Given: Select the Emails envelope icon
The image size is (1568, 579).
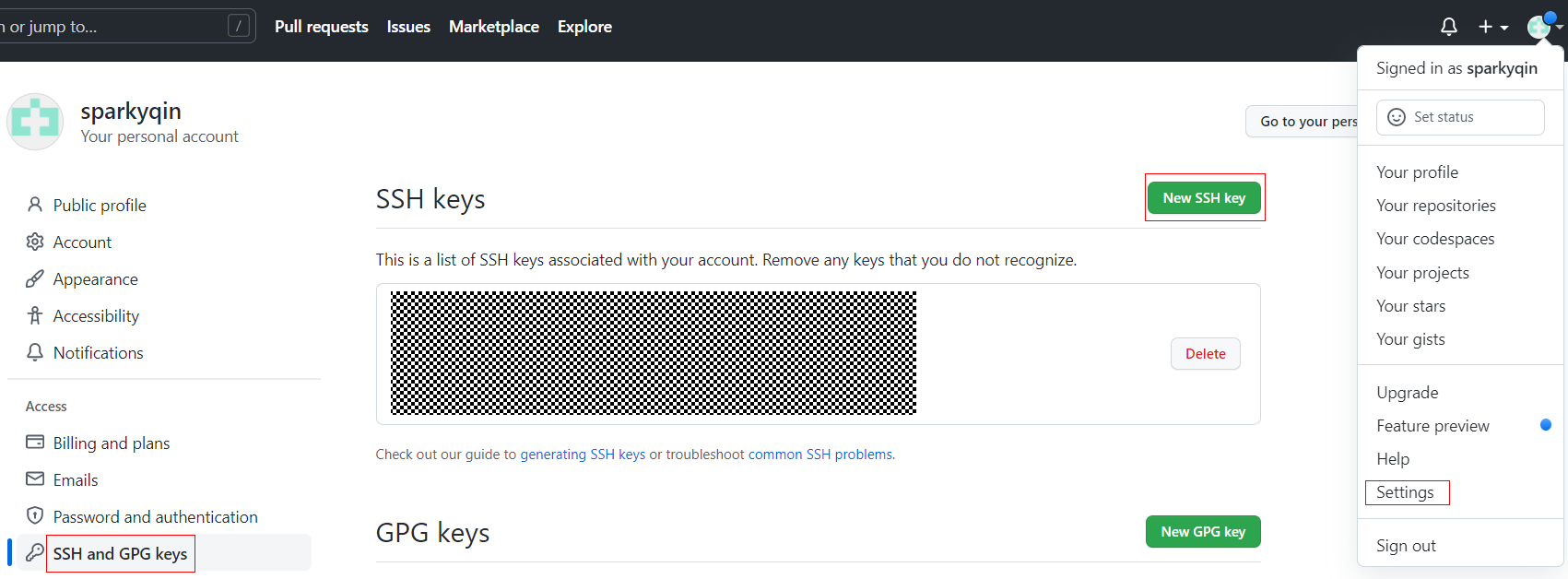Looking at the screenshot, I should [35, 479].
